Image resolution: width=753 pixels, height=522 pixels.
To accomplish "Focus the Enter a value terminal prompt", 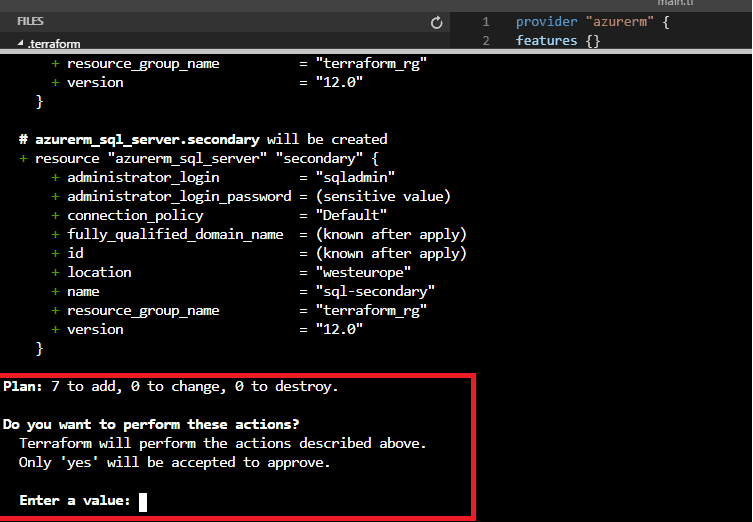I will pos(83,501).
